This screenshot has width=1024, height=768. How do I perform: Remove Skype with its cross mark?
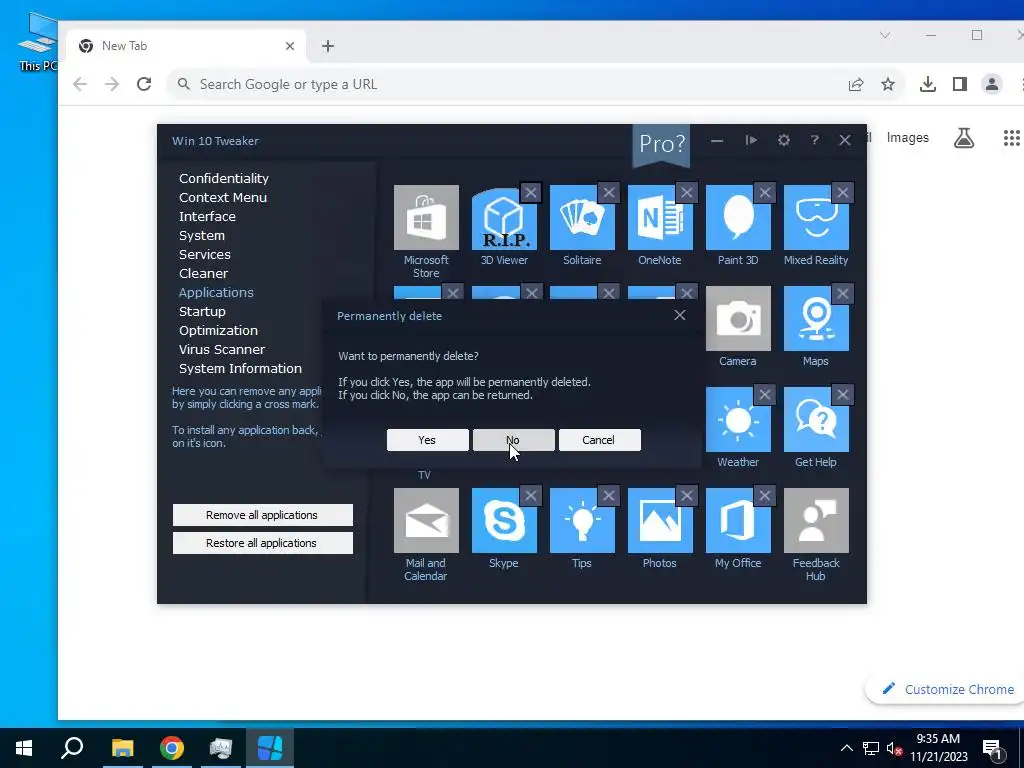click(530, 496)
